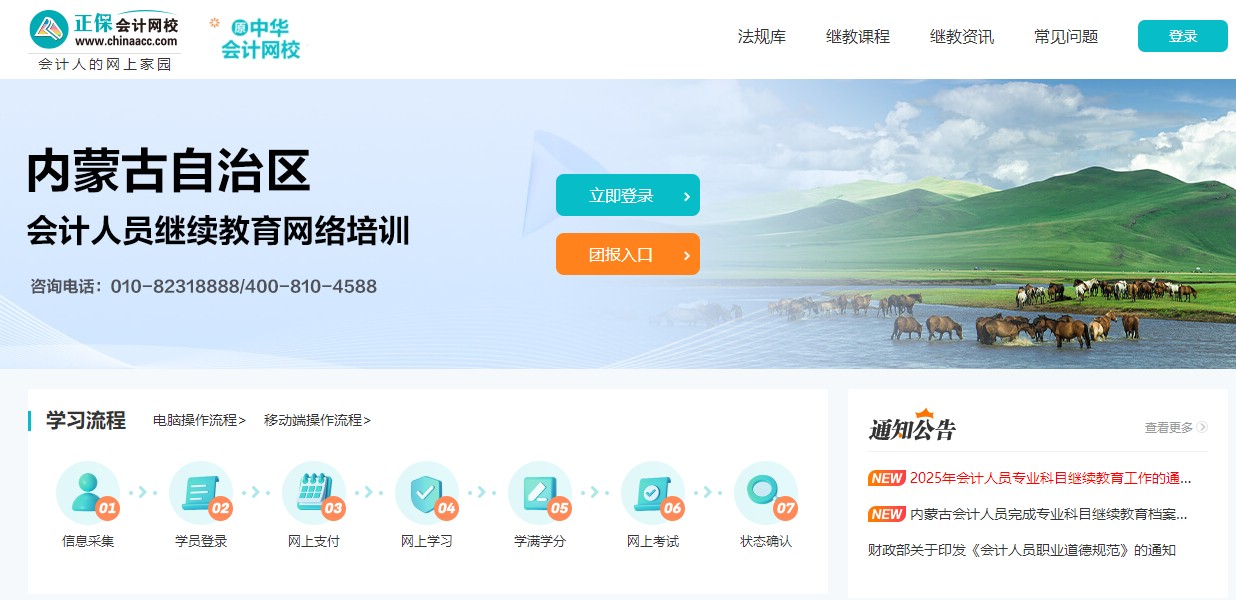The height and width of the screenshot is (600, 1236).
Task: Click the 查看更多 link in notices
Action: coord(1169,427)
